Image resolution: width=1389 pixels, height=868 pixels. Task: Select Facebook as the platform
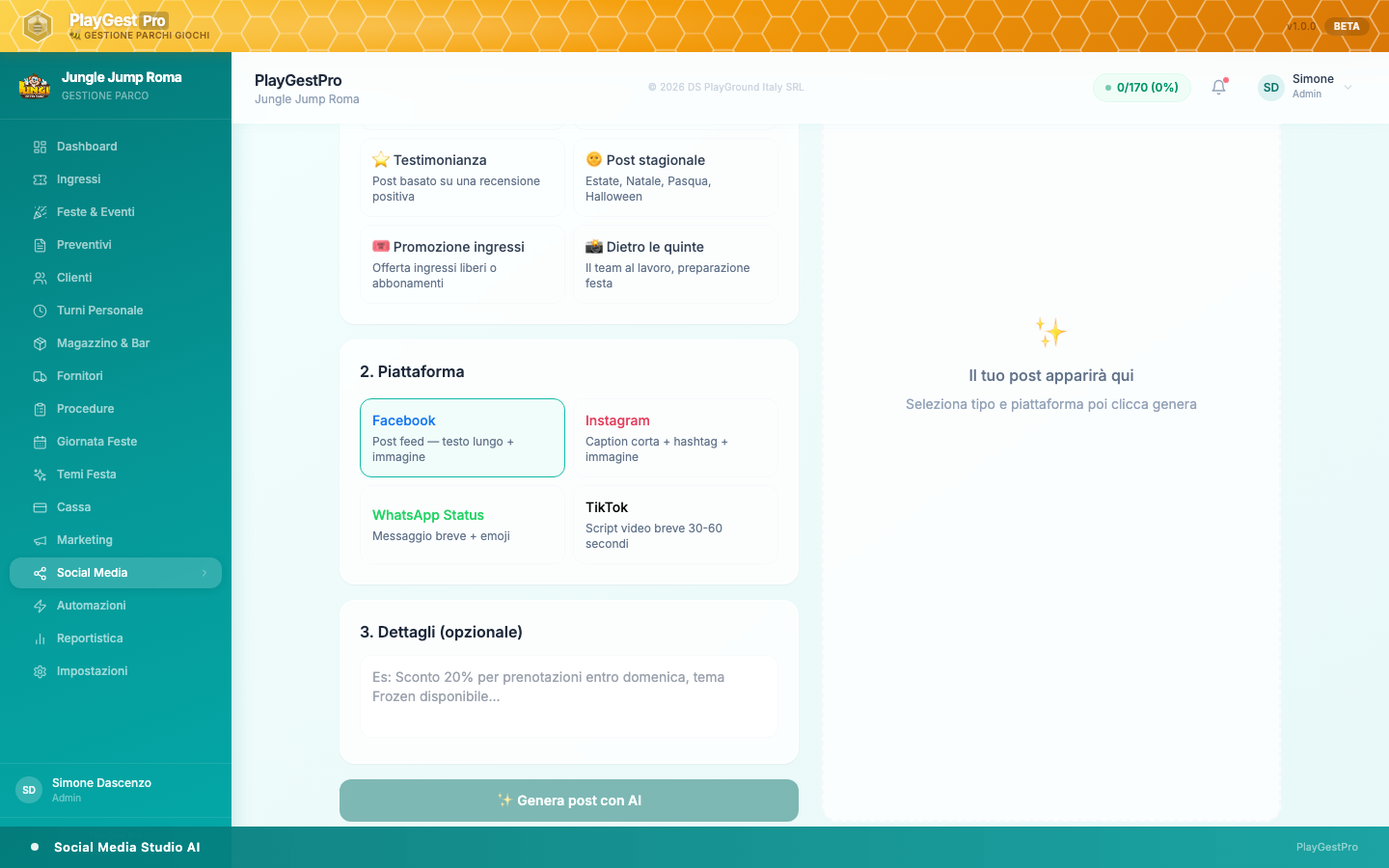point(462,438)
